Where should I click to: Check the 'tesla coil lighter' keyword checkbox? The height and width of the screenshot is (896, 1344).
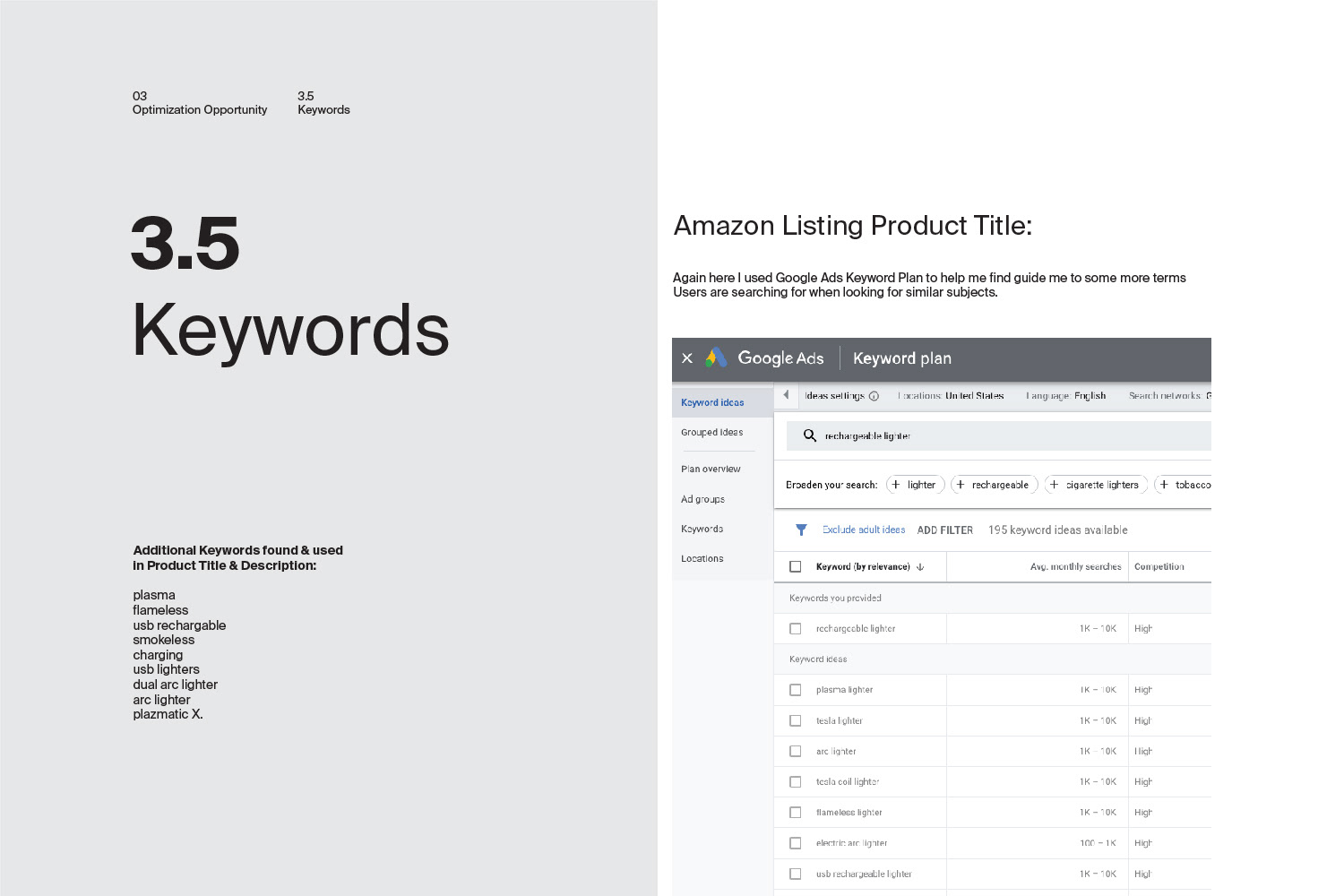[795, 781]
